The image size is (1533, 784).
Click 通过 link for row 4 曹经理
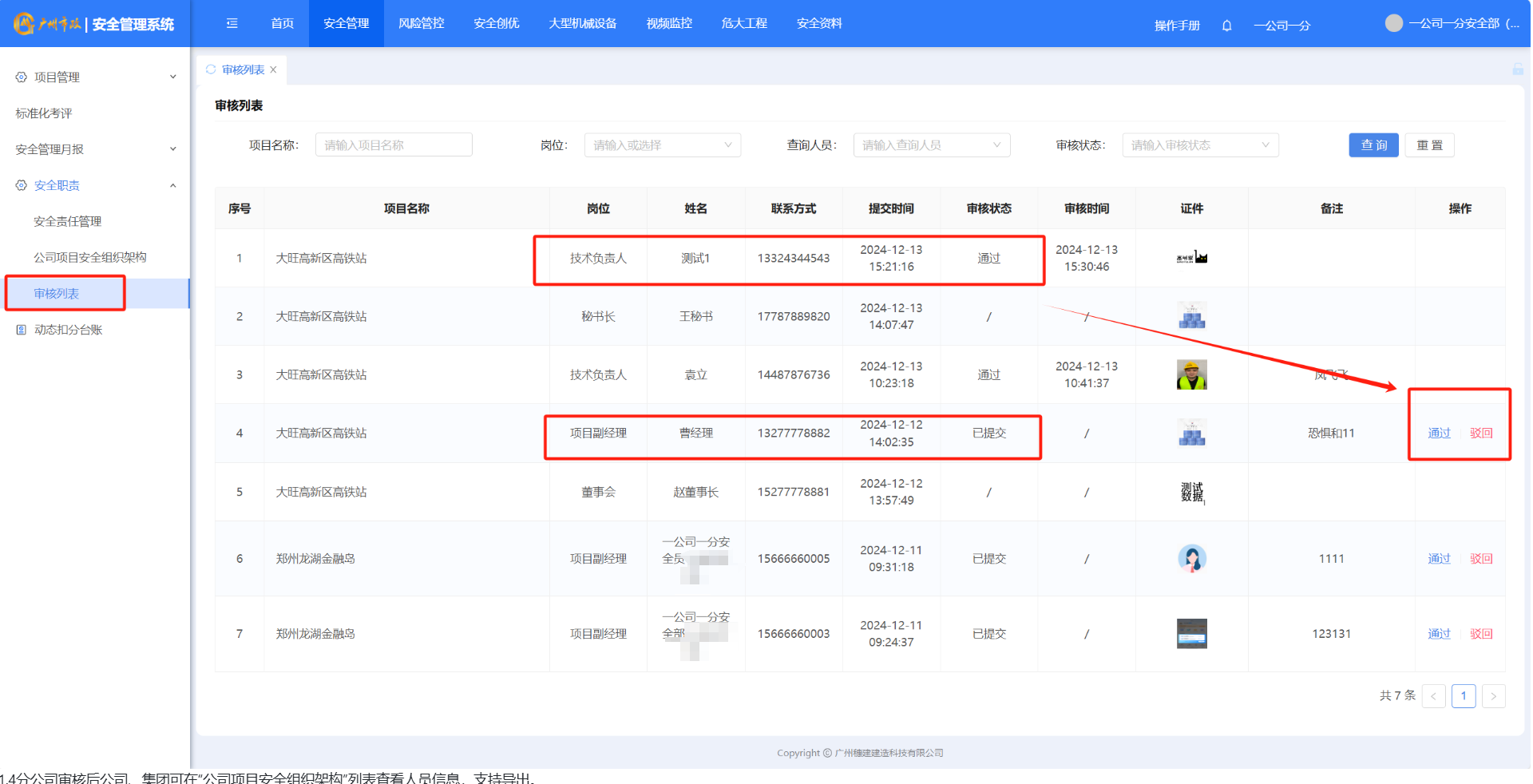pyautogui.click(x=1439, y=433)
